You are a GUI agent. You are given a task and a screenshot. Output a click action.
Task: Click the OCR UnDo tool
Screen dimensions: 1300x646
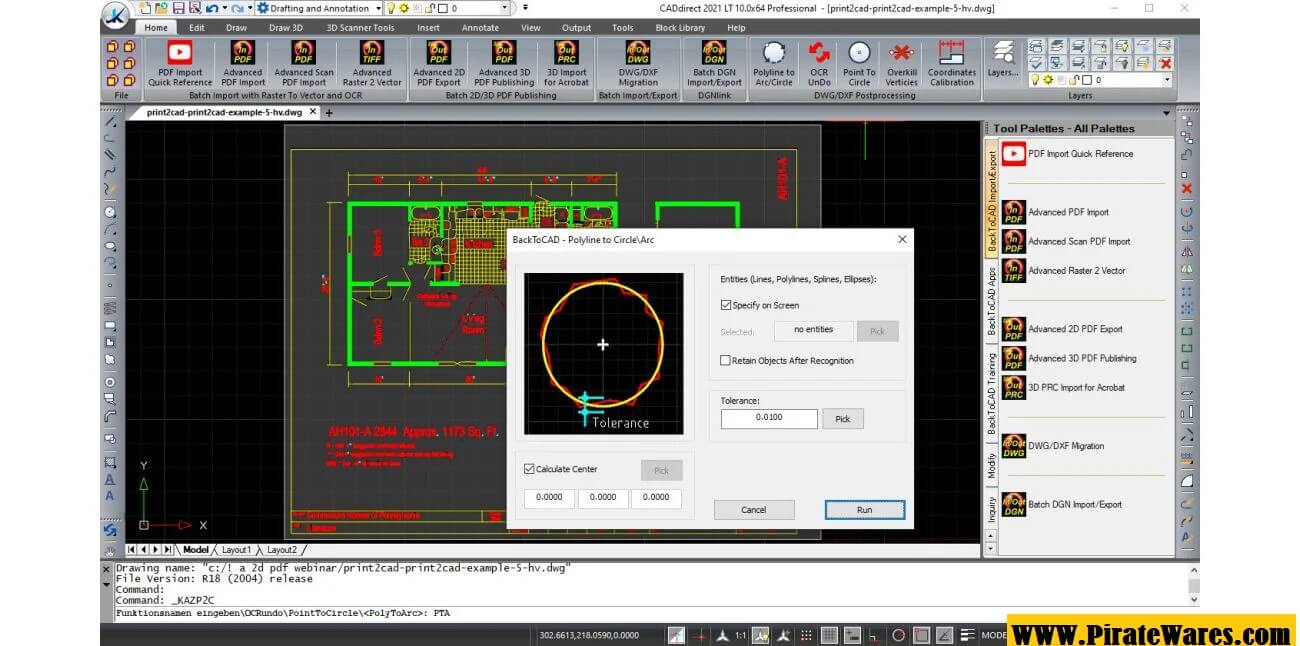[x=819, y=63]
